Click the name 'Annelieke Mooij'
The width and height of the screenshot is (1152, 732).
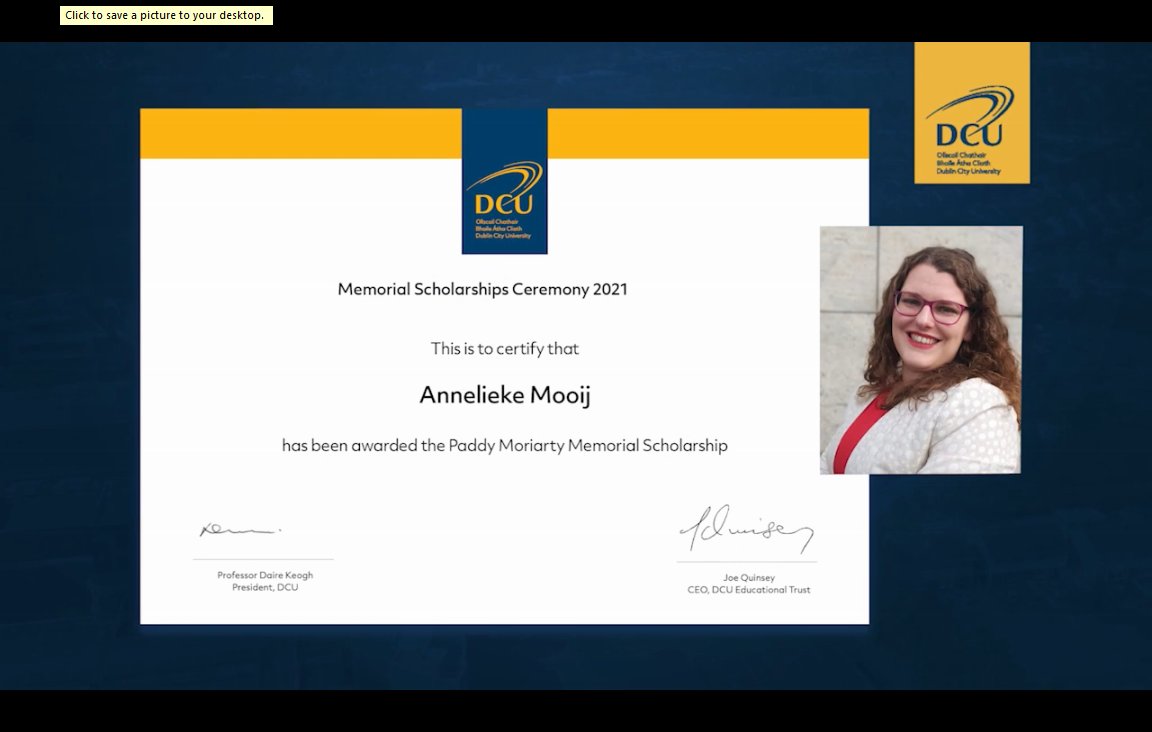click(505, 395)
